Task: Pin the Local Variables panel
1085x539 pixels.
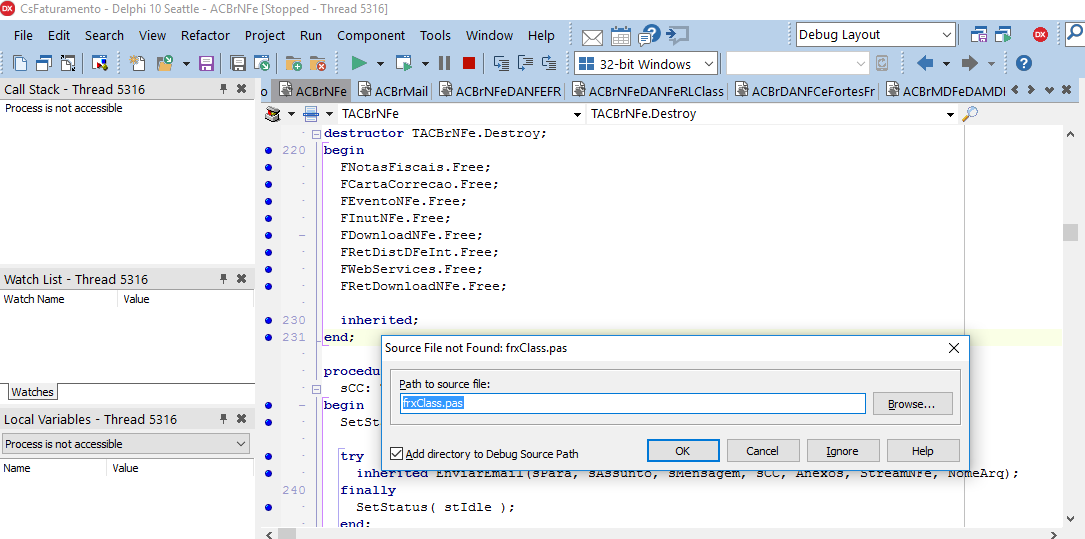Action: (223, 419)
